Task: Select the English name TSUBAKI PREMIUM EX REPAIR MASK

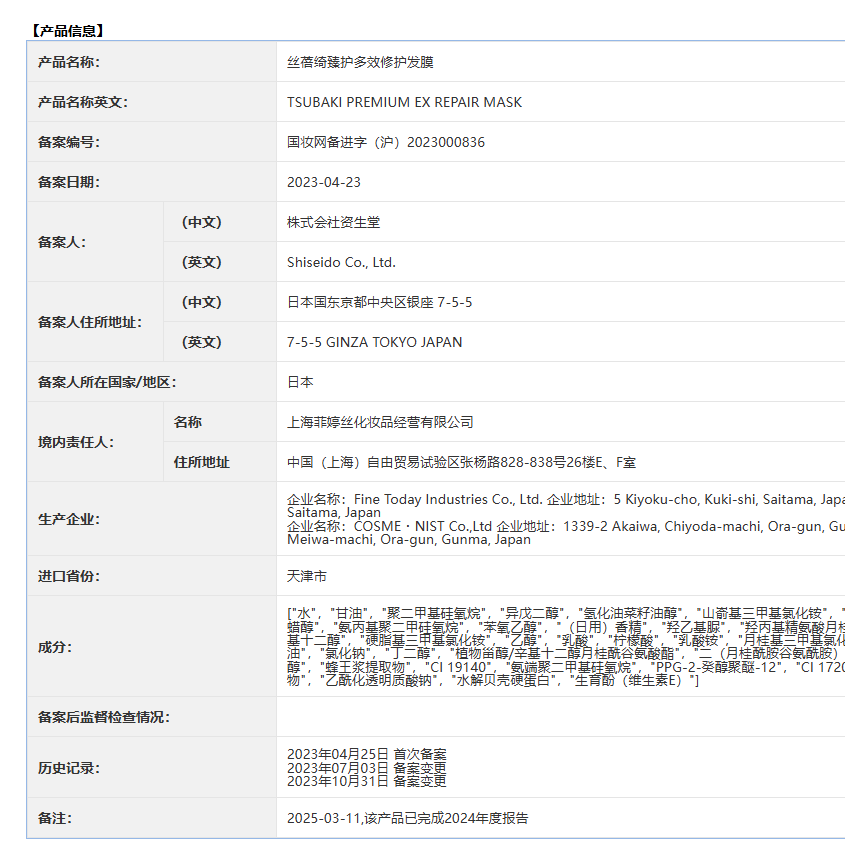Action: pos(404,102)
